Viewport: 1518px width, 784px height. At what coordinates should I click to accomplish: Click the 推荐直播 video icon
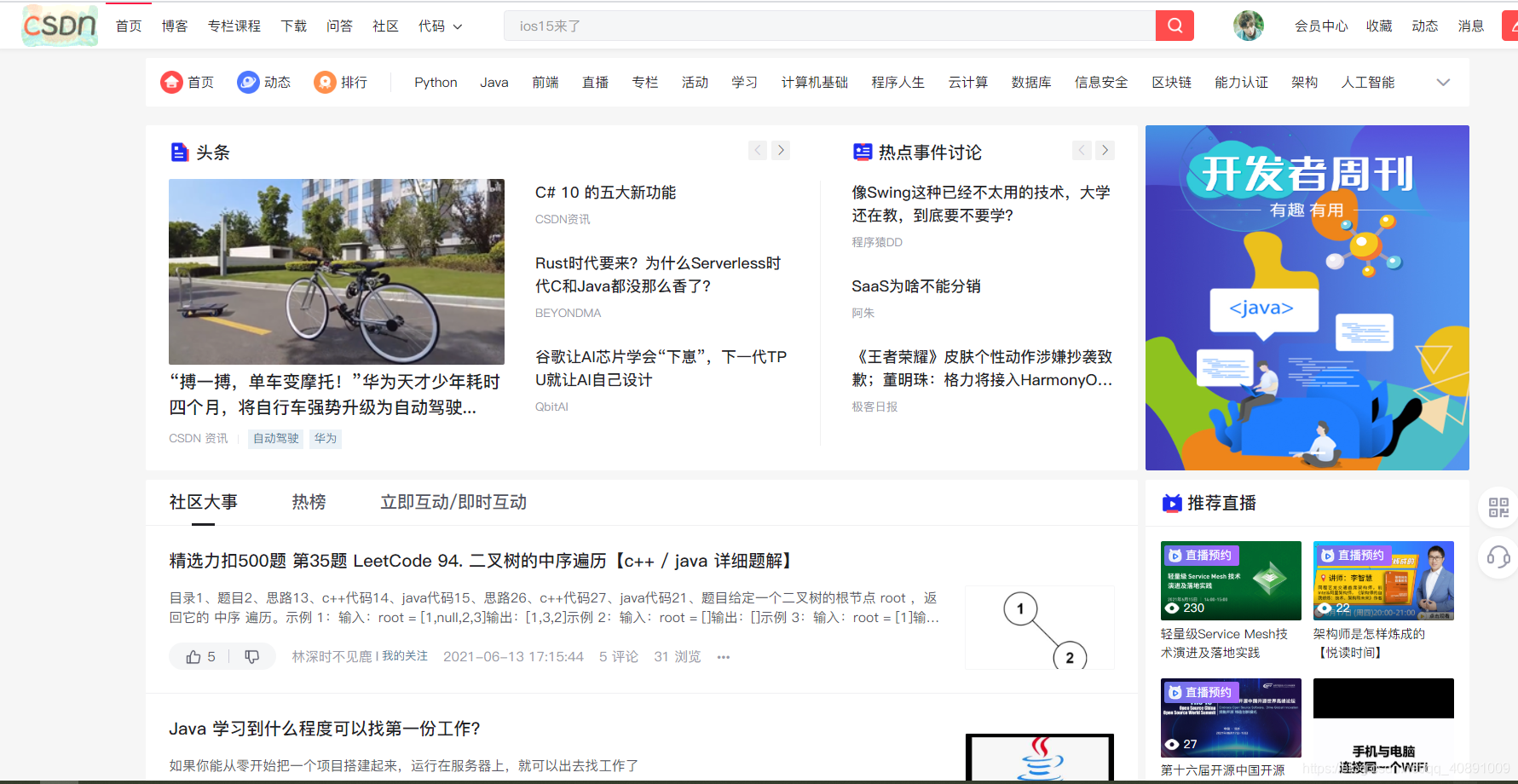click(1172, 503)
